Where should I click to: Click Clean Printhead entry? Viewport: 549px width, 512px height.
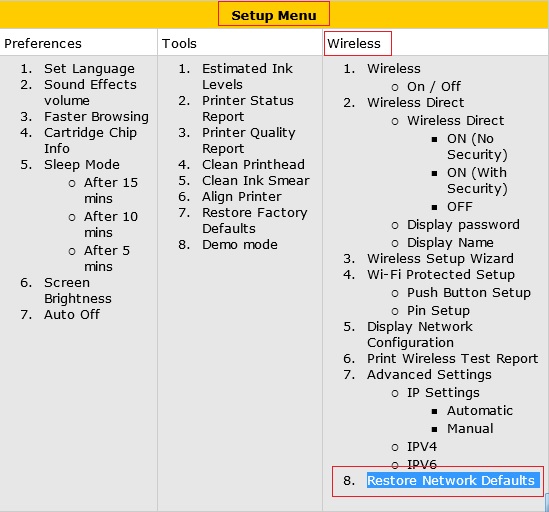(253, 165)
